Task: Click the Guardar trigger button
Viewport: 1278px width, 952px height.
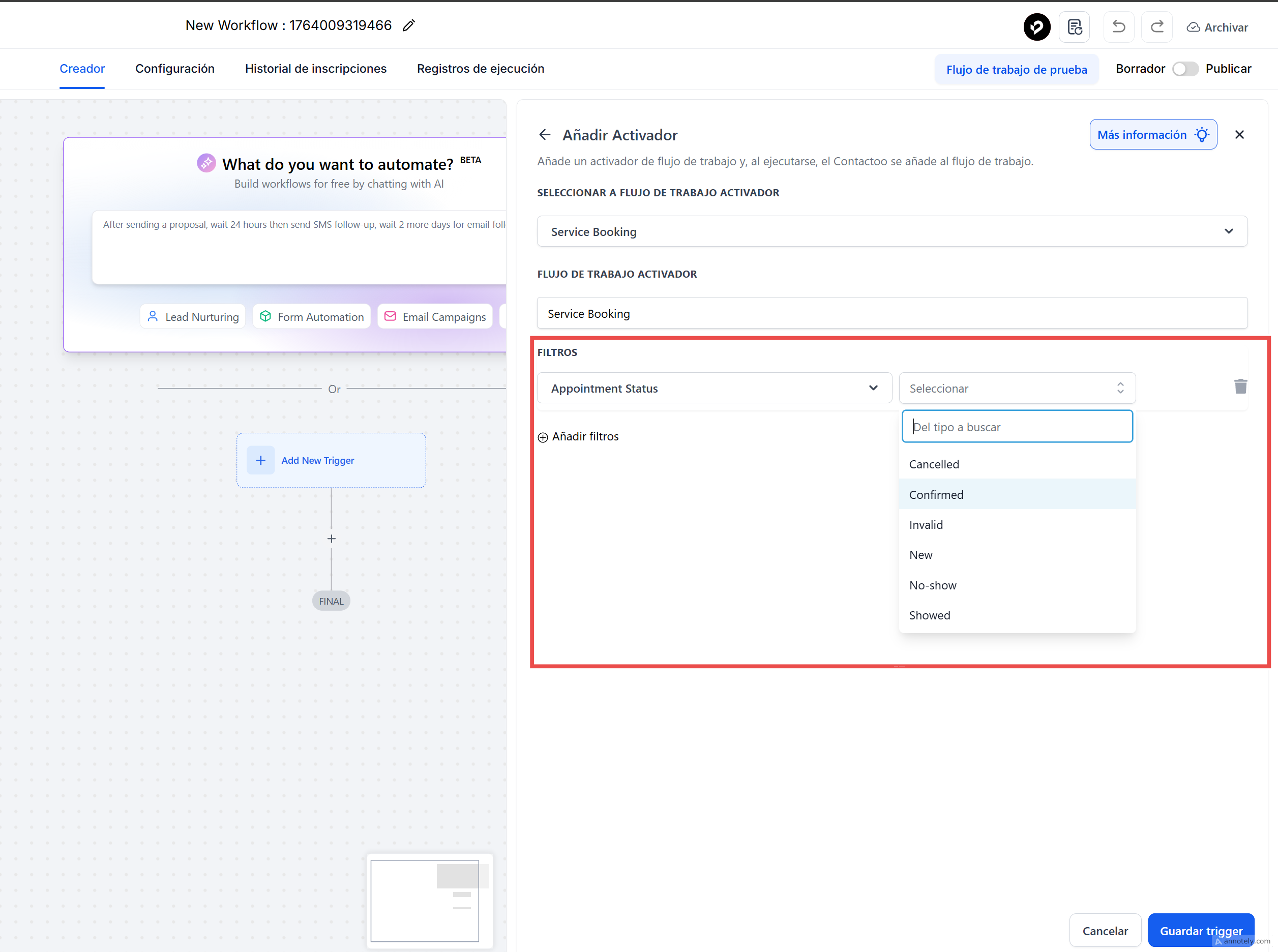Action: [1200, 931]
